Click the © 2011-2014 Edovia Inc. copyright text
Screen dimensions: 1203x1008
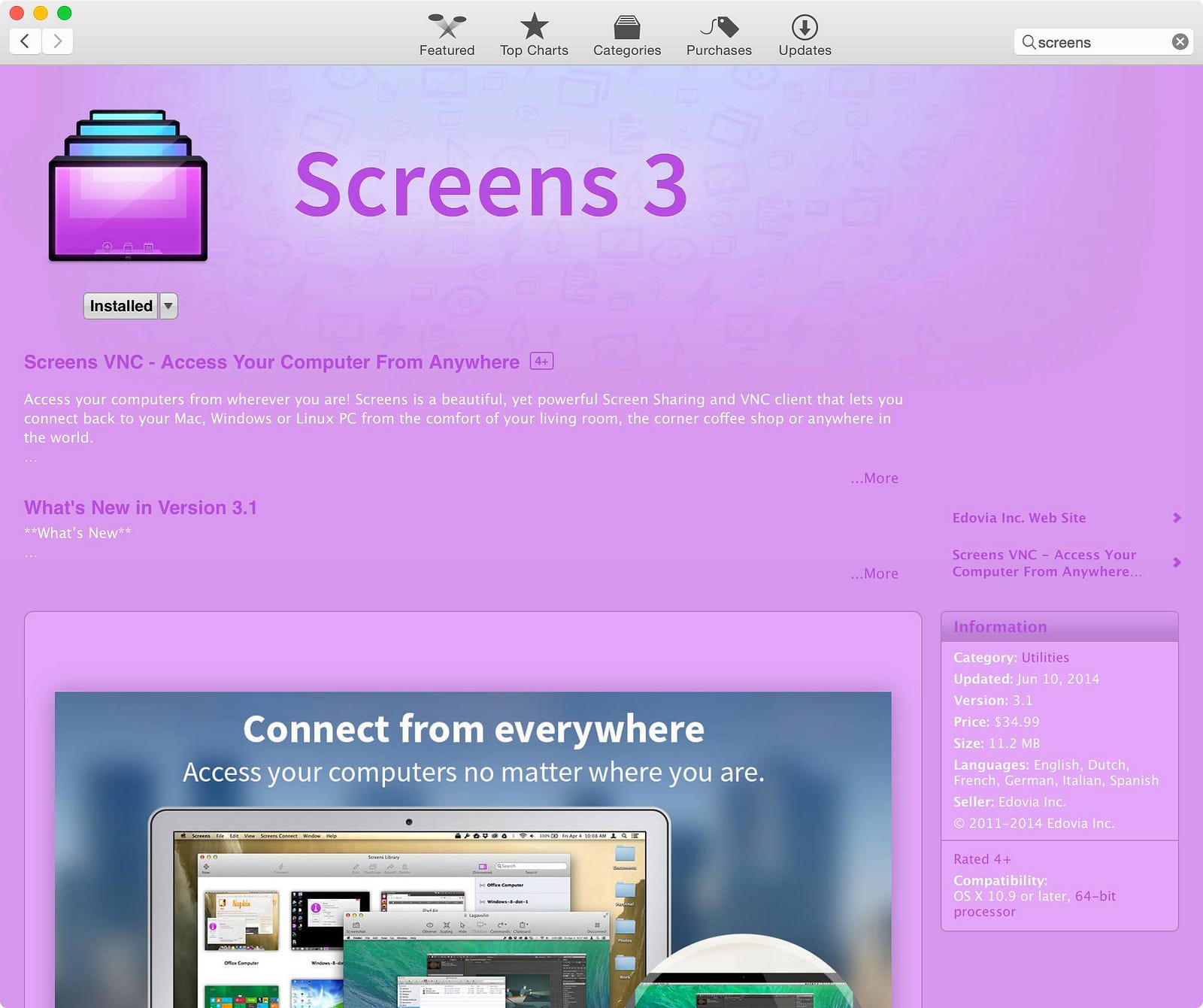pyautogui.click(x=1034, y=823)
